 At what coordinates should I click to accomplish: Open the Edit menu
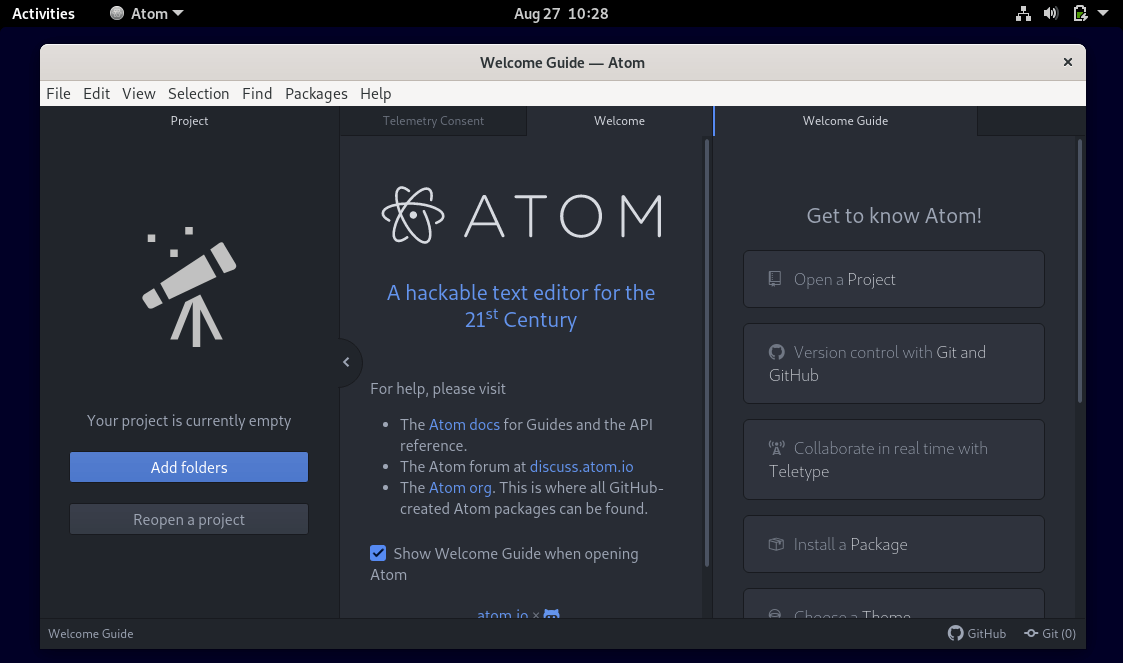click(97, 94)
